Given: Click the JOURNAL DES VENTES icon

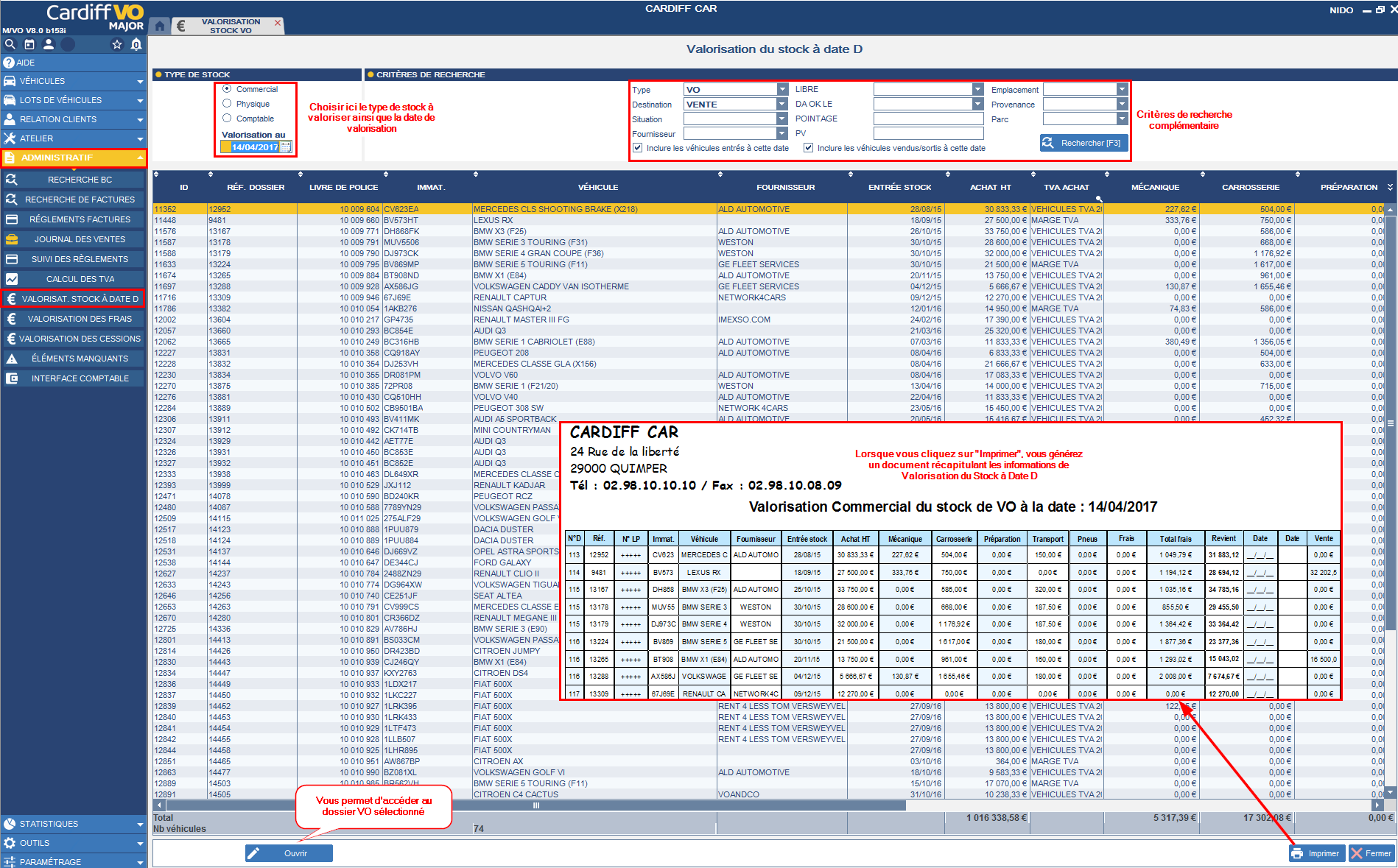Looking at the screenshot, I should pos(12,239).
